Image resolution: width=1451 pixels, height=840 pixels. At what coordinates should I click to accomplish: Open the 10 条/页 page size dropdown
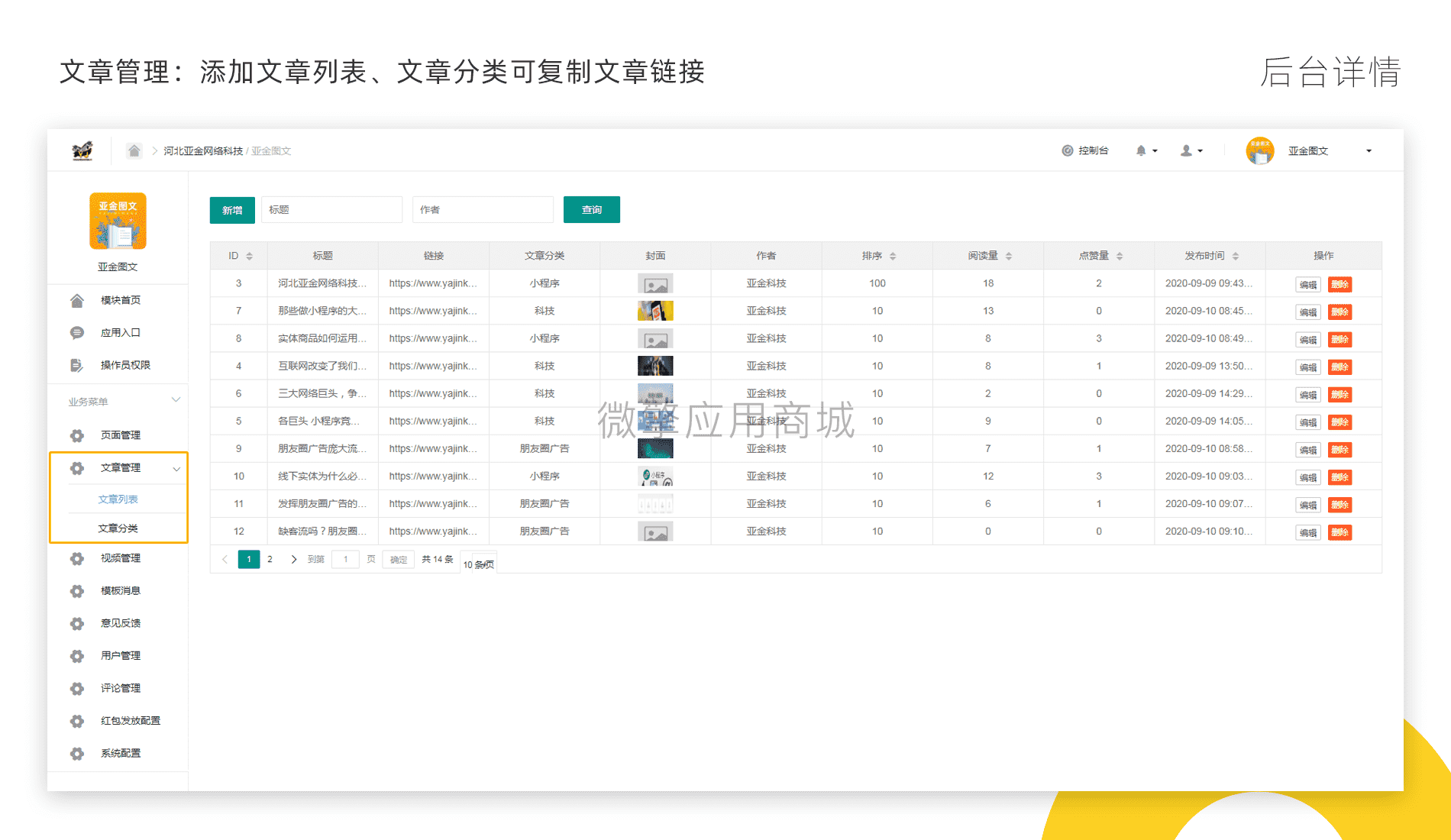(x=479, y=564)
